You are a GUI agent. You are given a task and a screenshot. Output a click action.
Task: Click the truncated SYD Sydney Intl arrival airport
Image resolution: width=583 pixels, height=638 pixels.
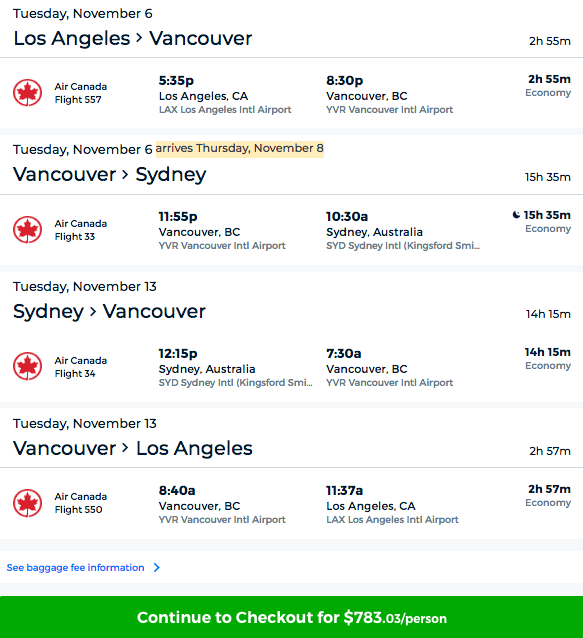pyautogui.click(x=403, y=246)
